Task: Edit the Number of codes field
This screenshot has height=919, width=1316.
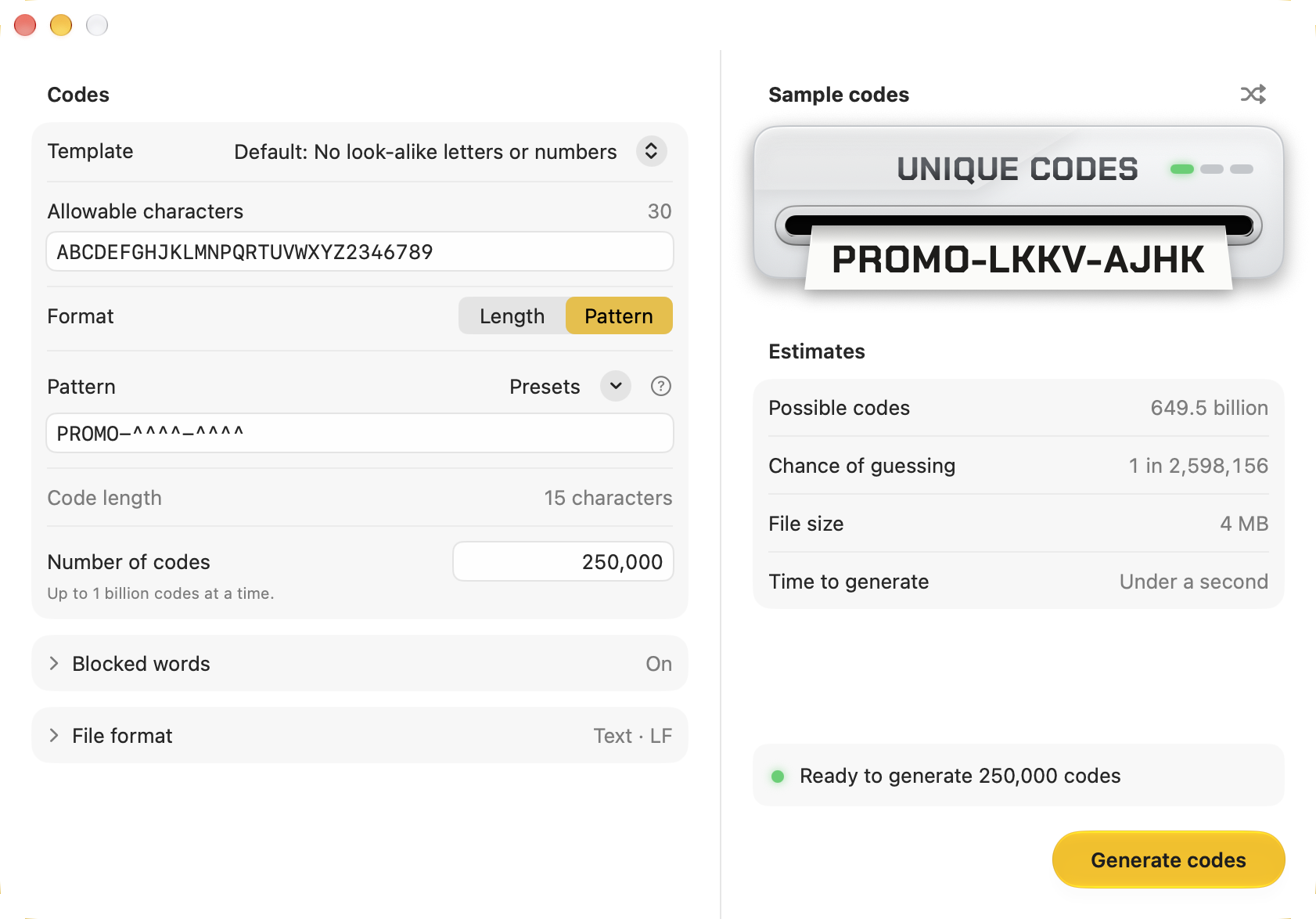Action: pos(563,561)
